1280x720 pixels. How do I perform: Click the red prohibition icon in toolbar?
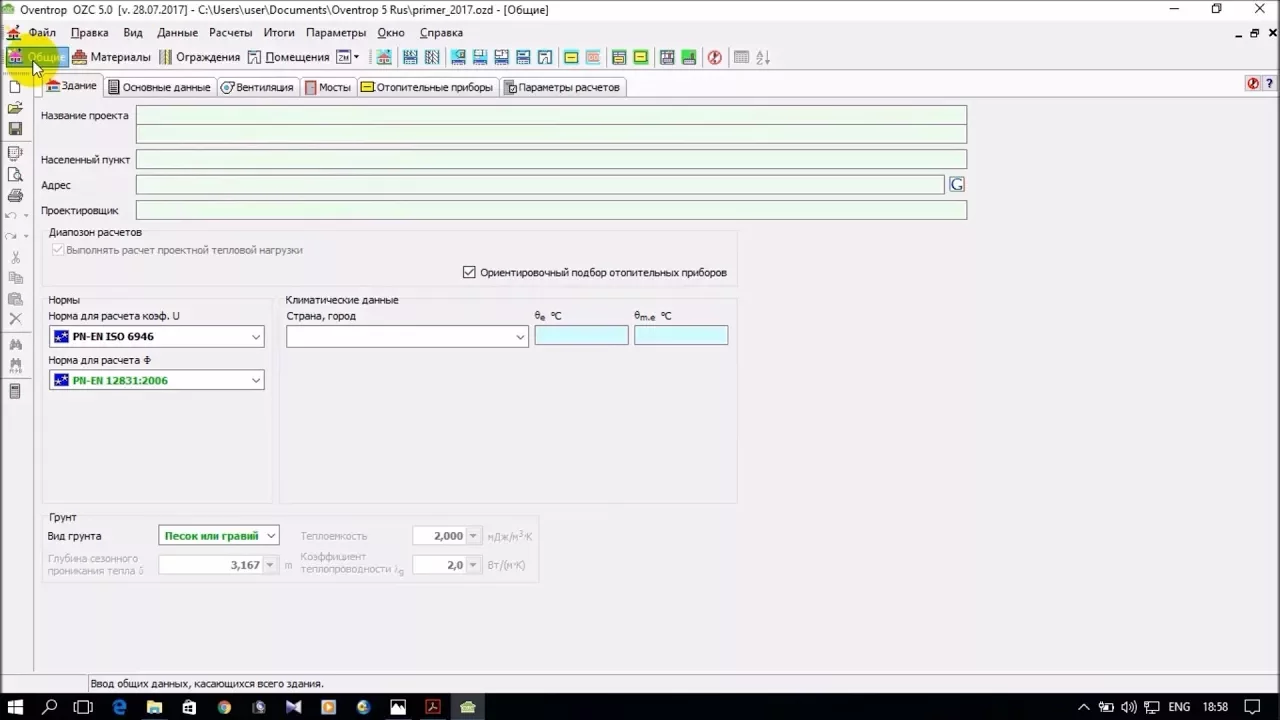[715, 57]
